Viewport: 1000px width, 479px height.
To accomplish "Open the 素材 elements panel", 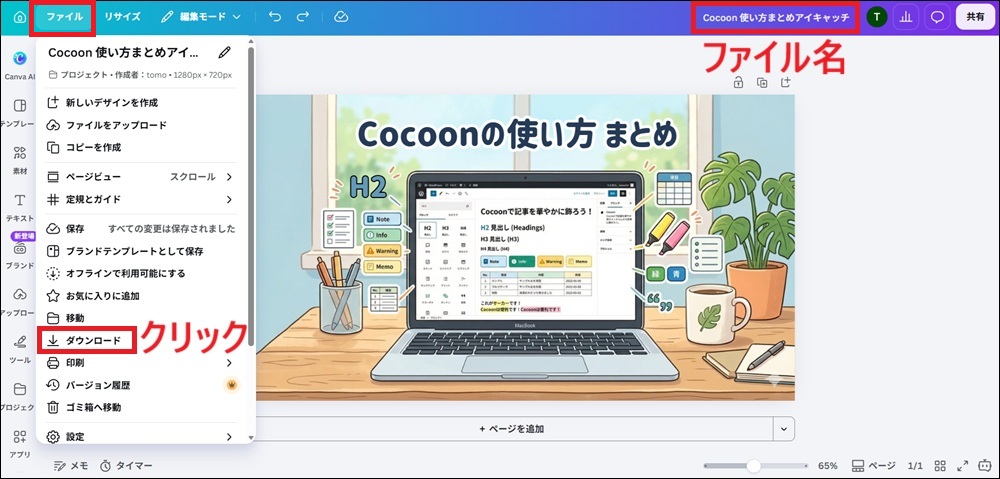I will pyautogui.click(x=19, y=159).
